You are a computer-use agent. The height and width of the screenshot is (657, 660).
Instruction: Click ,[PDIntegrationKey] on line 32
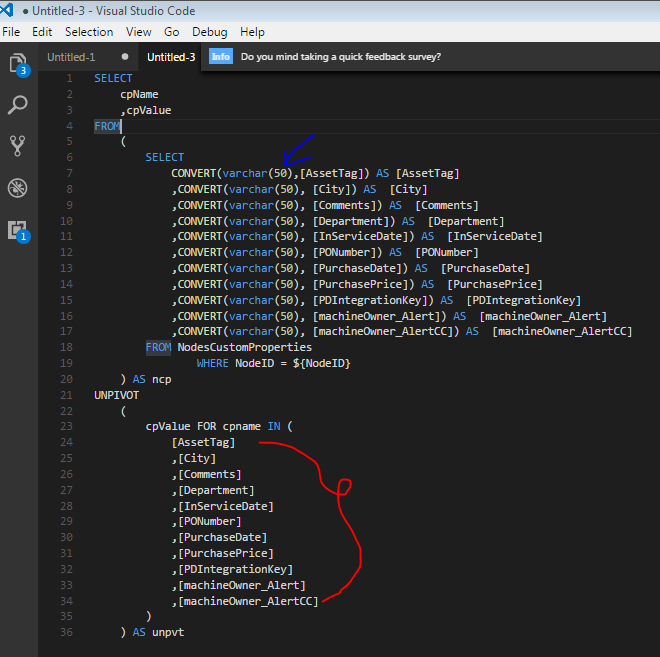click(x=232, y=569)
